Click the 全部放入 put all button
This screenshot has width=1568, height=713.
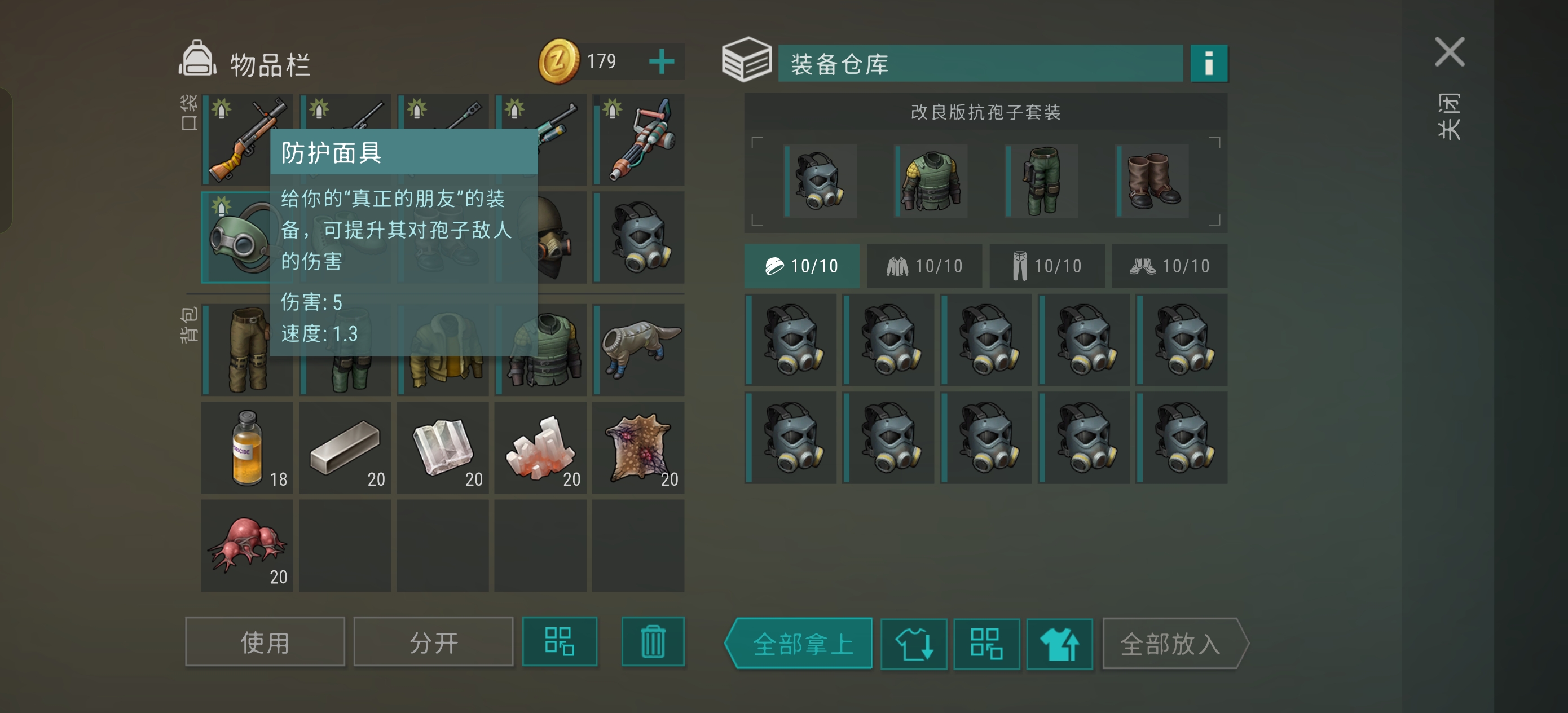(1175, 644)
